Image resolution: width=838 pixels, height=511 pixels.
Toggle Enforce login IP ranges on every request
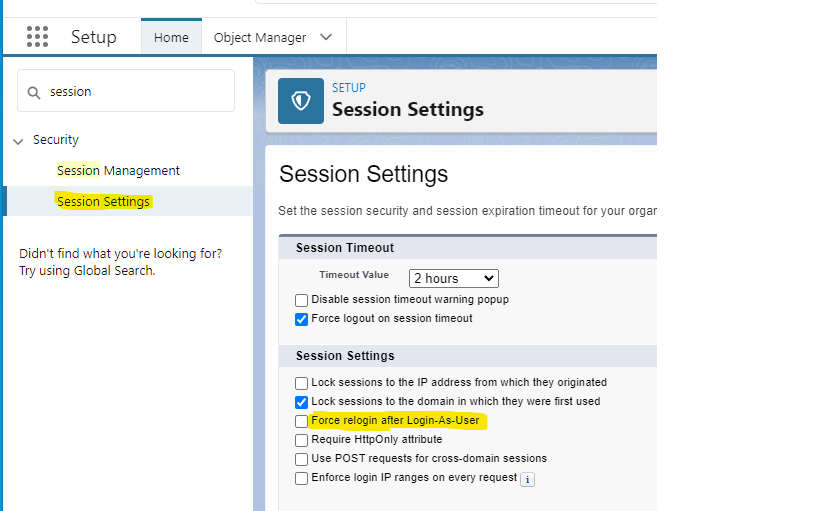[x=302, y=478]
